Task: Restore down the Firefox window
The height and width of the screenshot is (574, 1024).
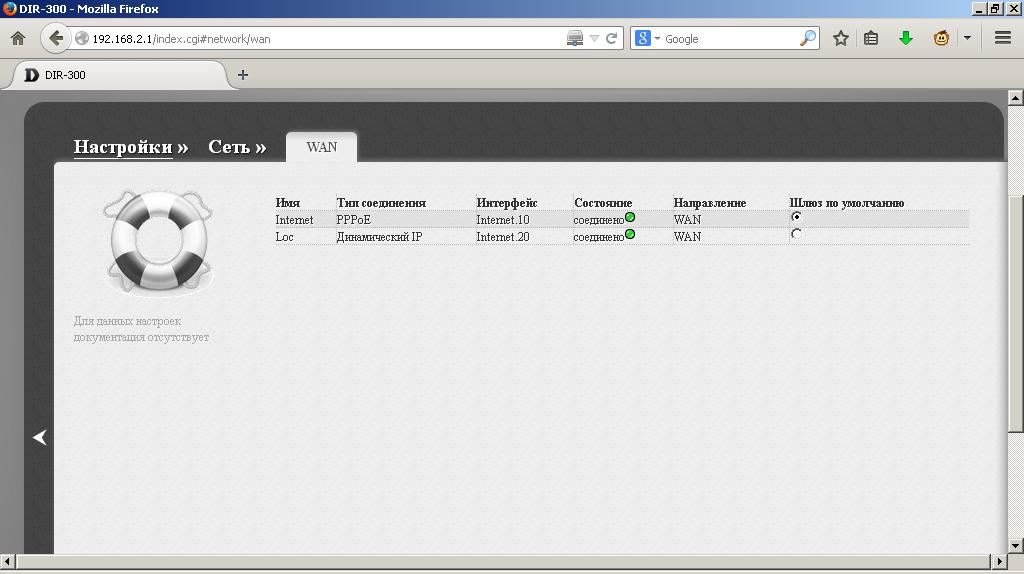Action: click(x=994, y=8)
